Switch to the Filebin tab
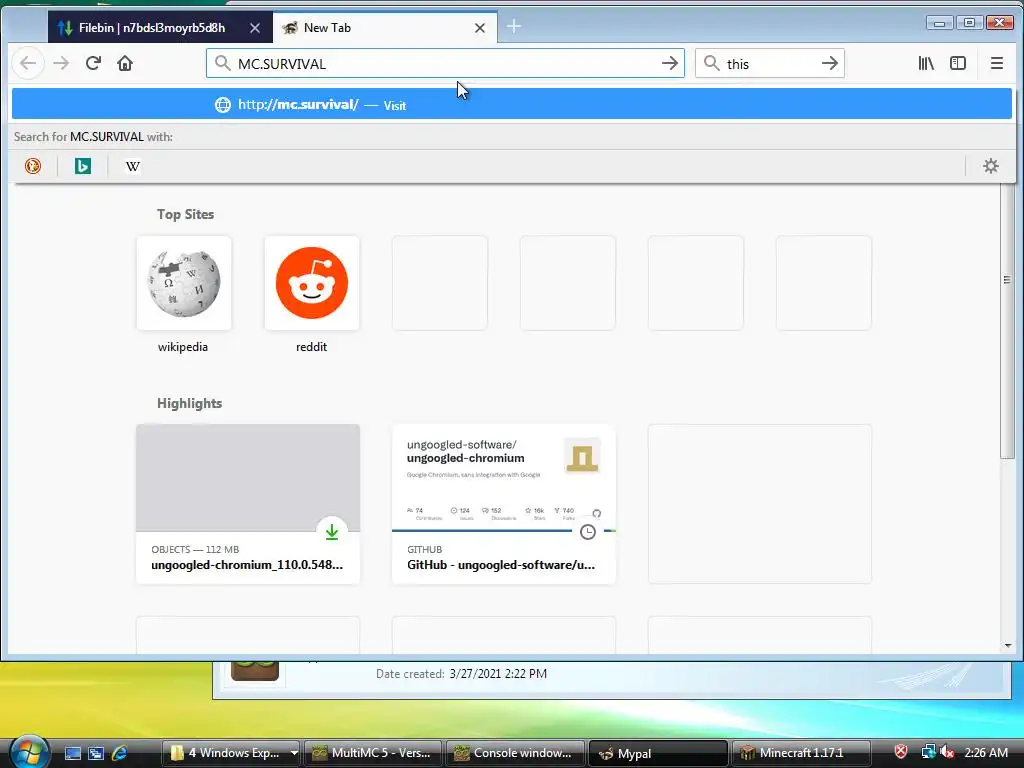The height and width of the screenshot is (768, 1024). coord(160,27)
